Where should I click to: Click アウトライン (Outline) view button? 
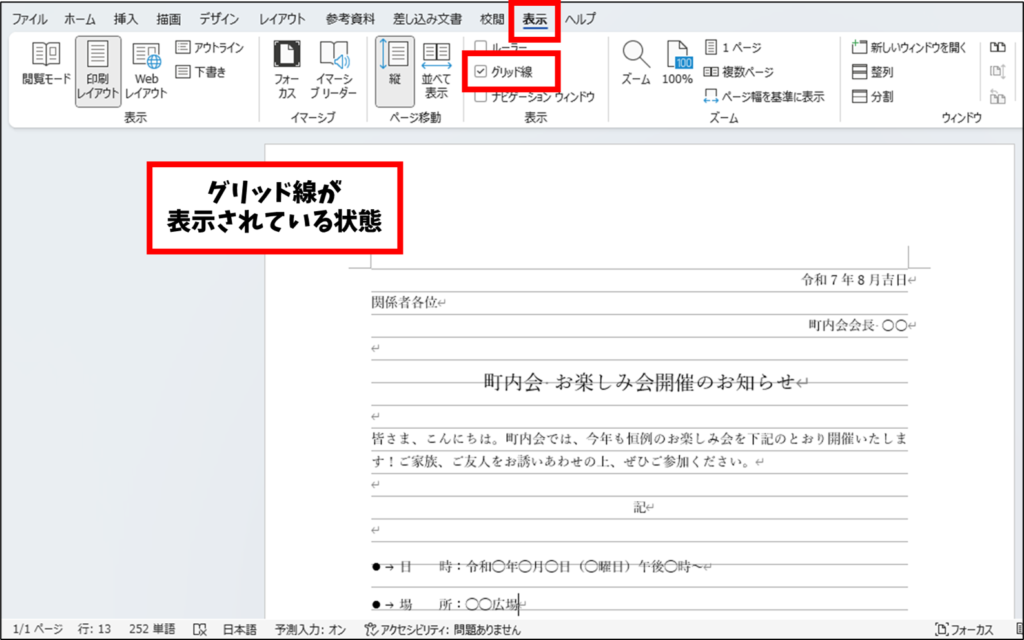point(210,47)
